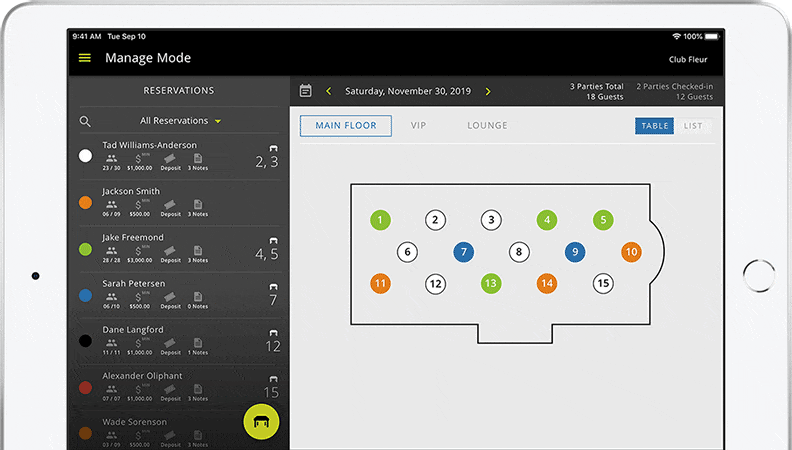Open the calendar date picker icon
Image resolution: width=792 pixels, height=450 pixels.
pyautogui.click(x=306, y=91)
